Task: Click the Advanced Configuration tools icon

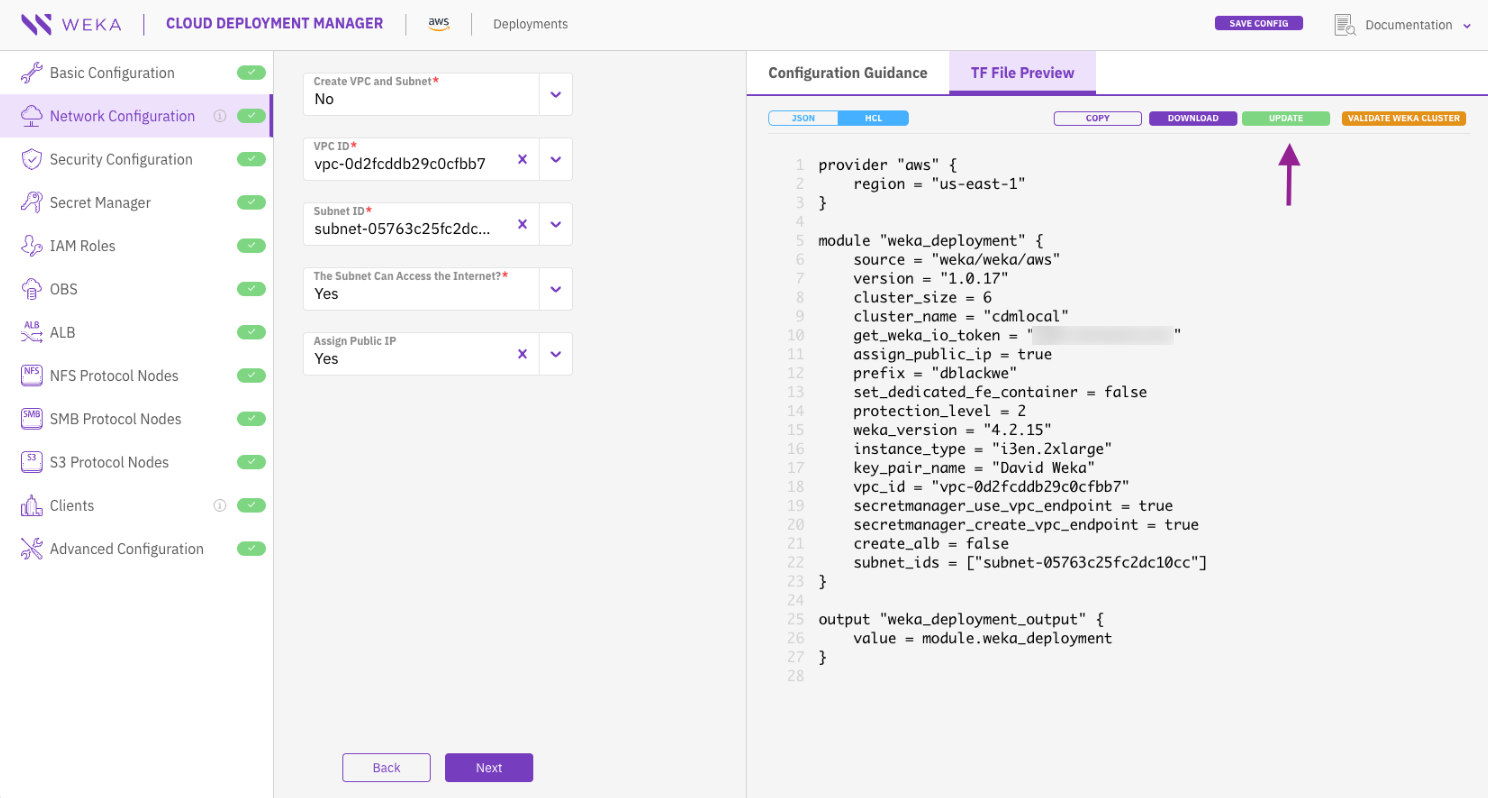Action: click(31, 548)
